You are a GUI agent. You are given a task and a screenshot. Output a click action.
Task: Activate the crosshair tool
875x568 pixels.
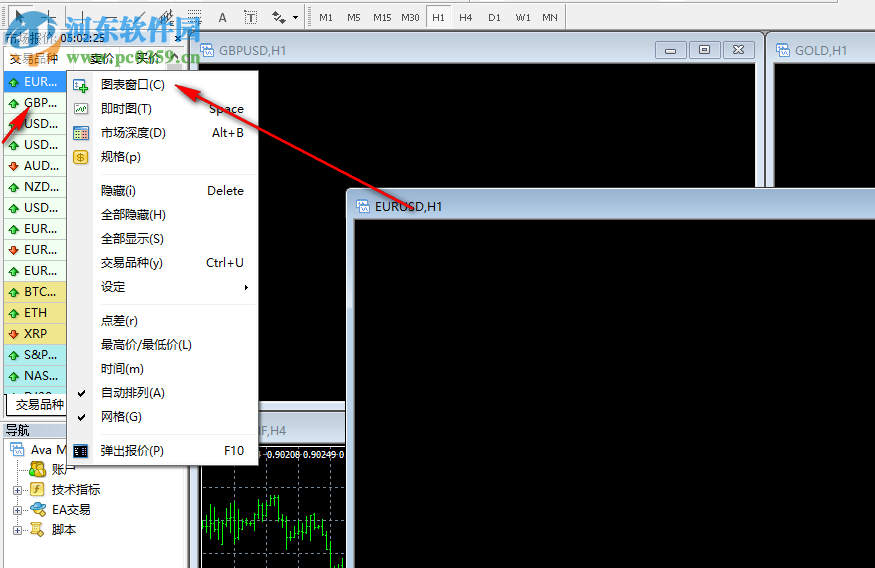click(x=50, y=17)
